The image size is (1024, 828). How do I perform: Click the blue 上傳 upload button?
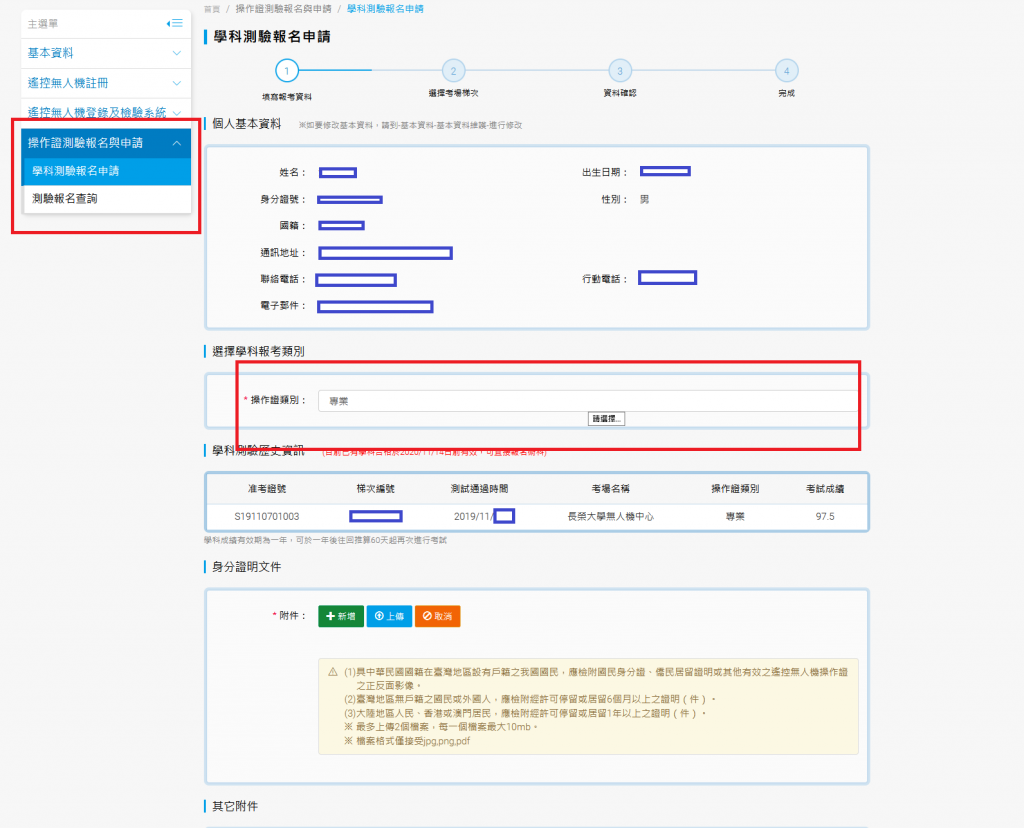pyautogui.click(x=389, y=617)
